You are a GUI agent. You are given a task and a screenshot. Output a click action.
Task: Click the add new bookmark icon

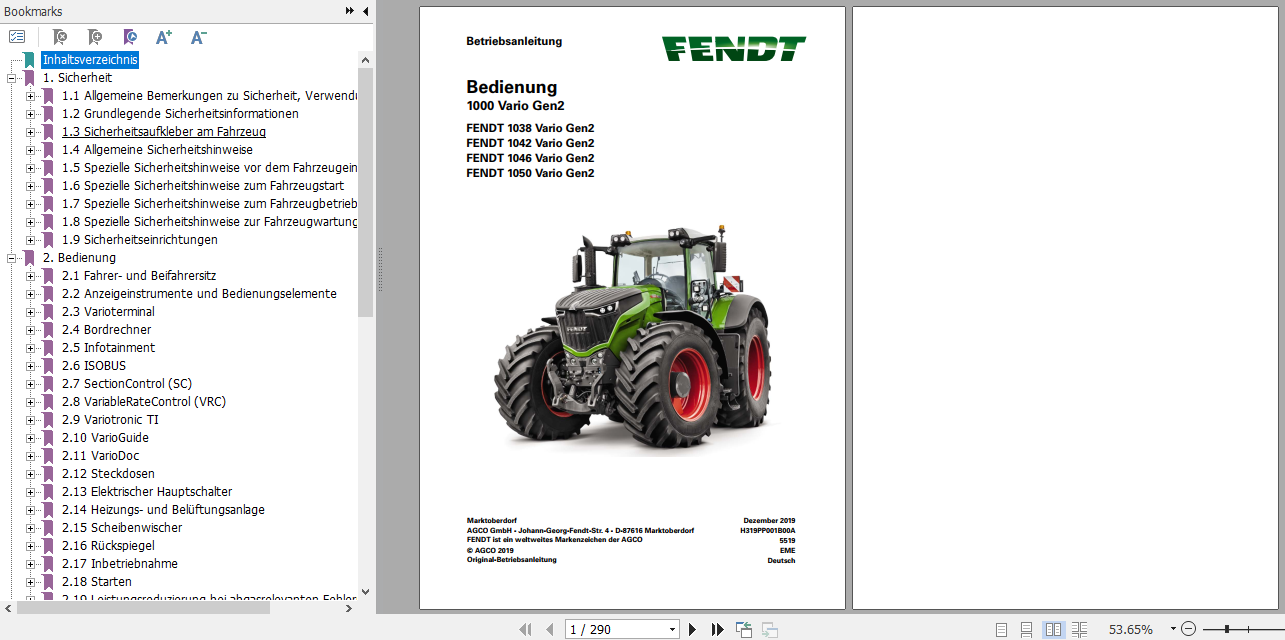(95, 37)
